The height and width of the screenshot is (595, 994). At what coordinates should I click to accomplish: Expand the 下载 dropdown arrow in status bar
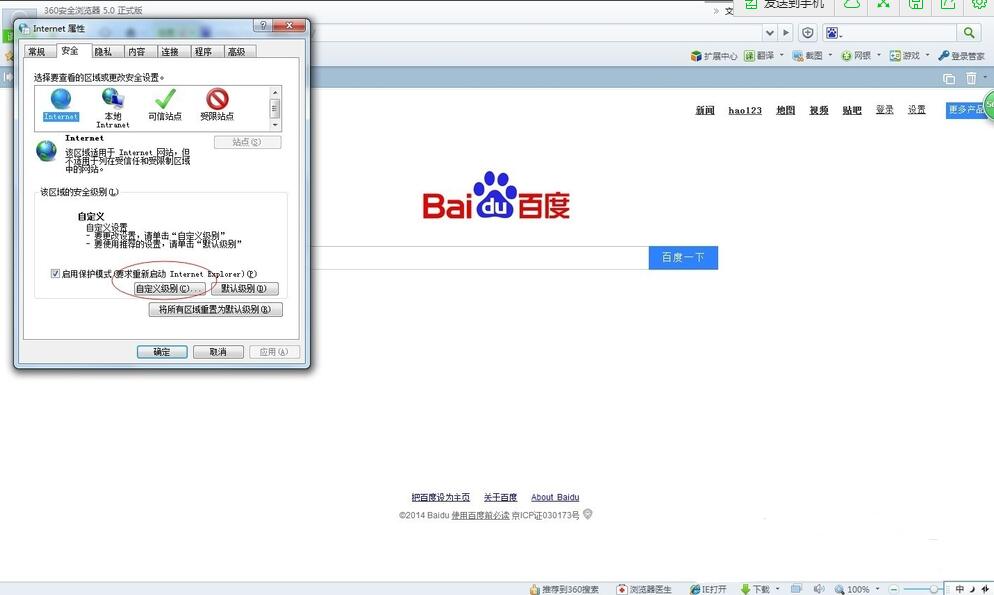click(x=778, y=589)
